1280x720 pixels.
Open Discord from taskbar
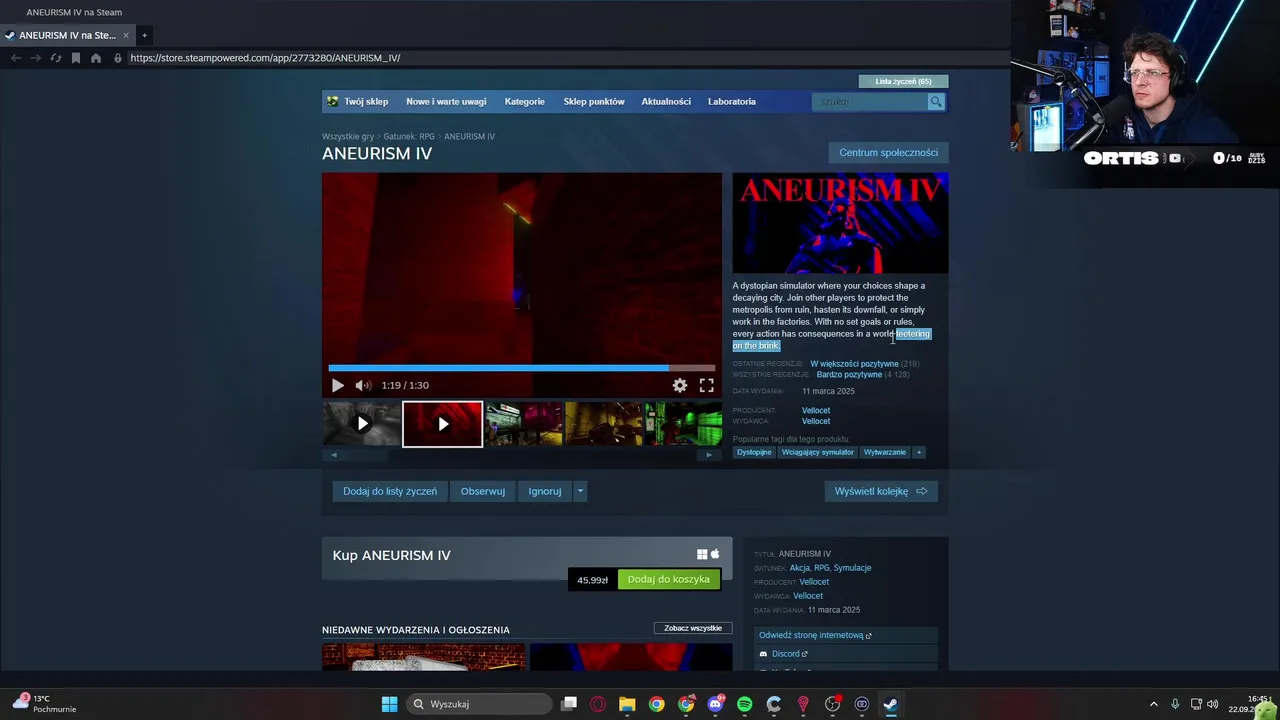[x=715, y=704]
